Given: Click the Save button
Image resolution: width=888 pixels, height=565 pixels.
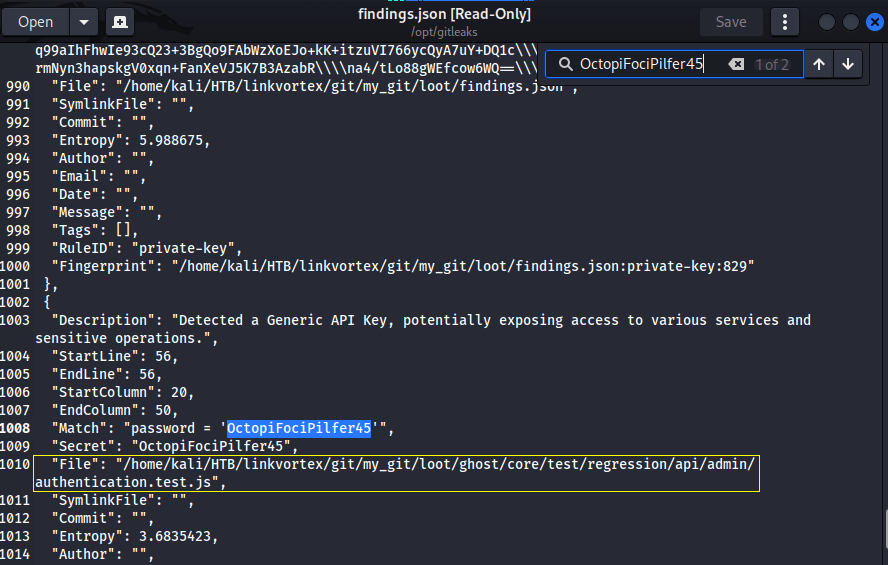Looking at the screenshot, I should (730, 22).
